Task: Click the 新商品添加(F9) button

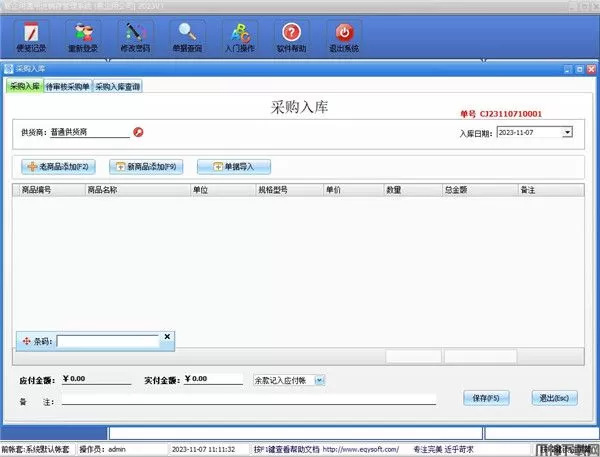Action: (145, 166)
